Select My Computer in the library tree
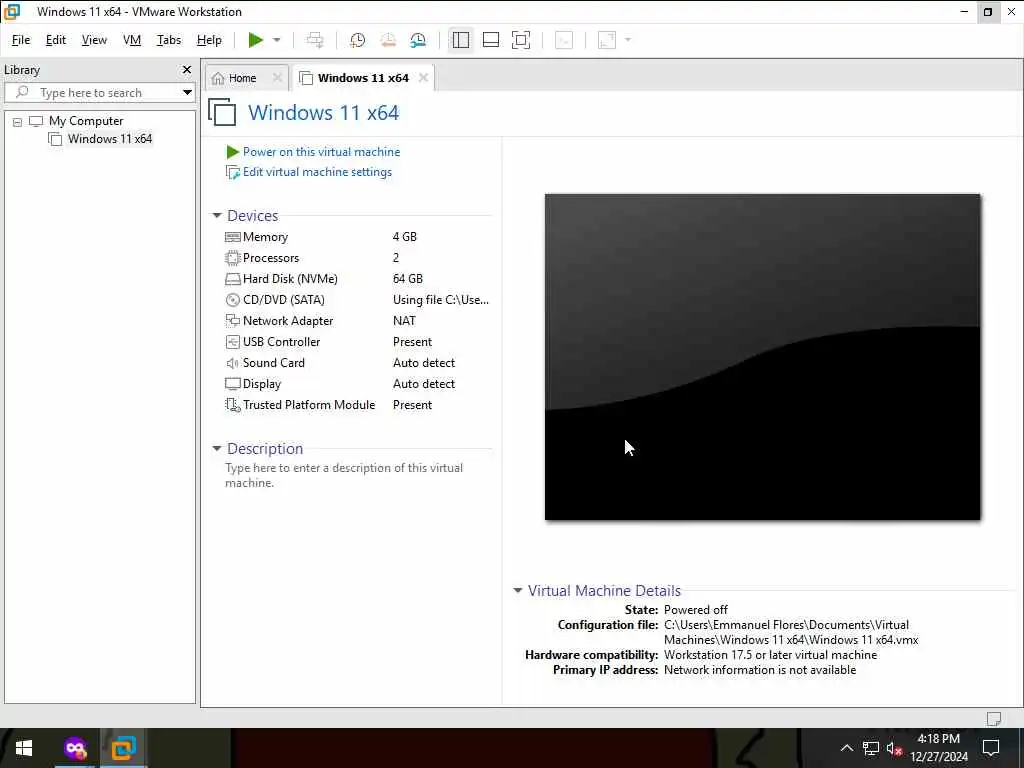The width and height of the screenshot is (1024, 768). pyautogui.click(x=86, y=121)
